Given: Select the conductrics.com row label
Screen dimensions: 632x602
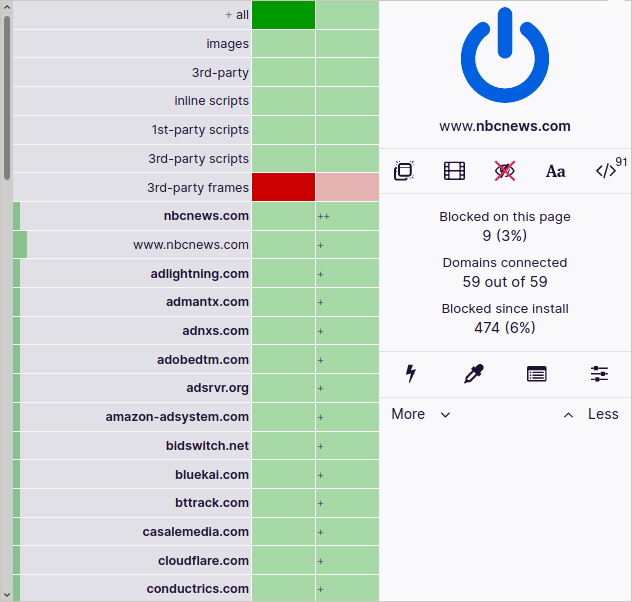Looking at the screenshot, I should [x=132, y=589].
